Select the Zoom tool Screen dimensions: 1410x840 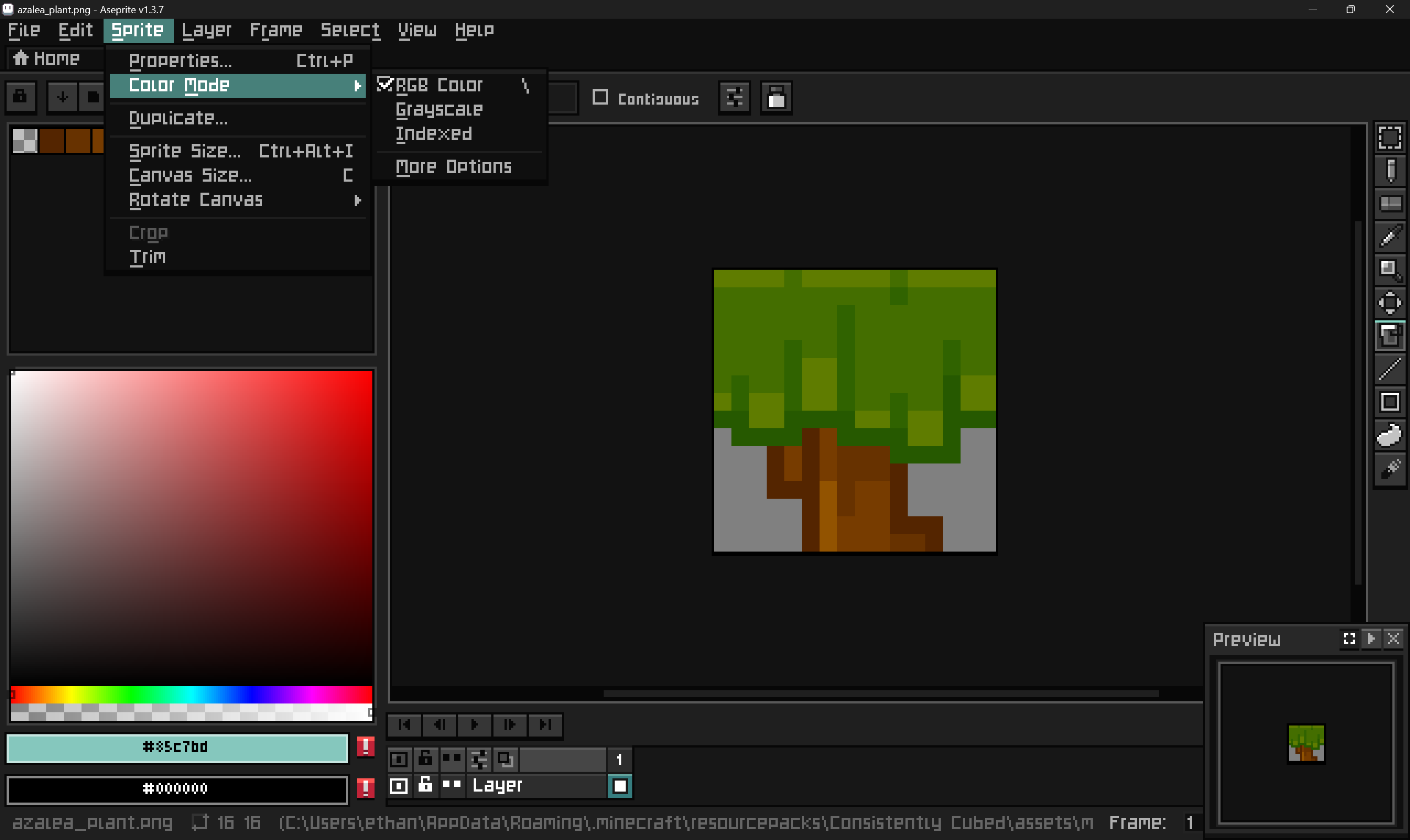[1390, 269]
